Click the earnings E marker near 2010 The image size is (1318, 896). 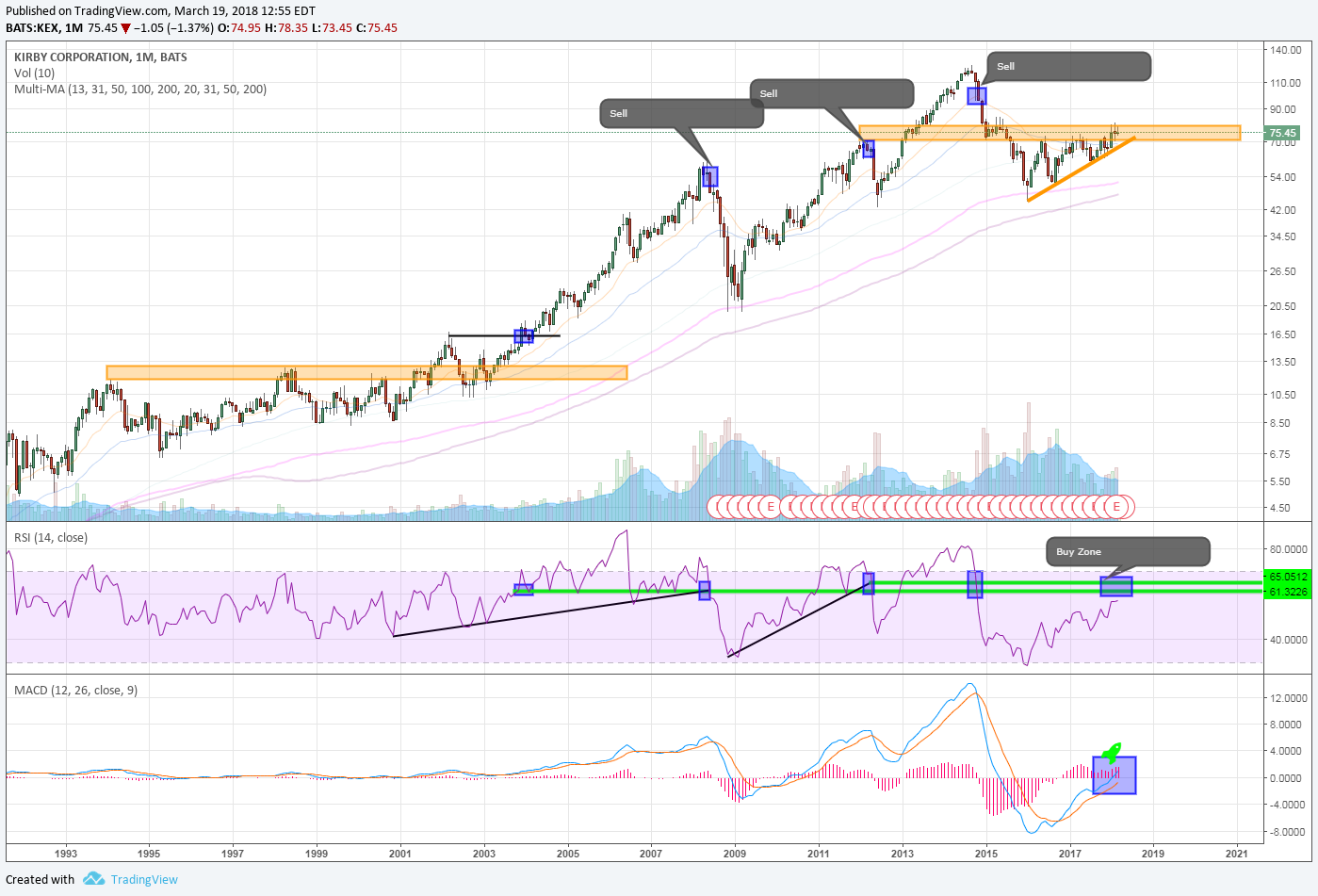click(x=771, y=507)
